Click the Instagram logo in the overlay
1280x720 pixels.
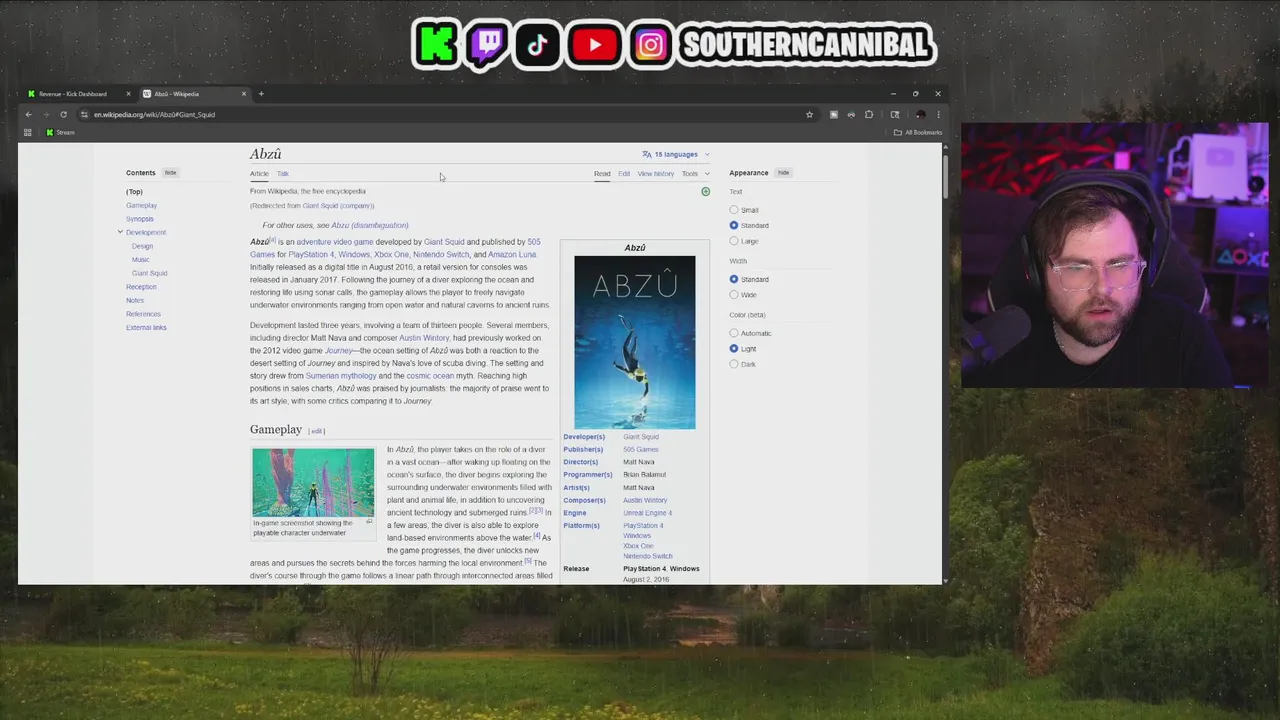coord(650,45)
